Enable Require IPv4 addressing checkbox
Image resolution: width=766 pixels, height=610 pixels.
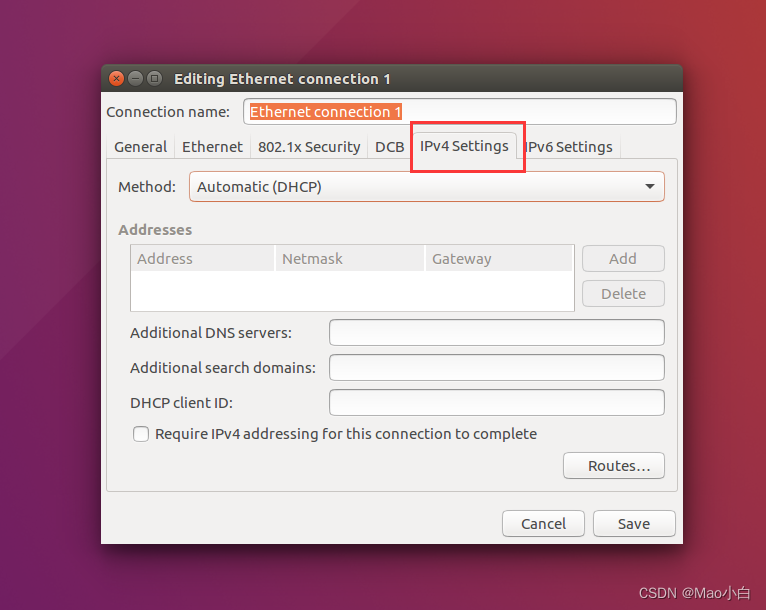point(141,434)
